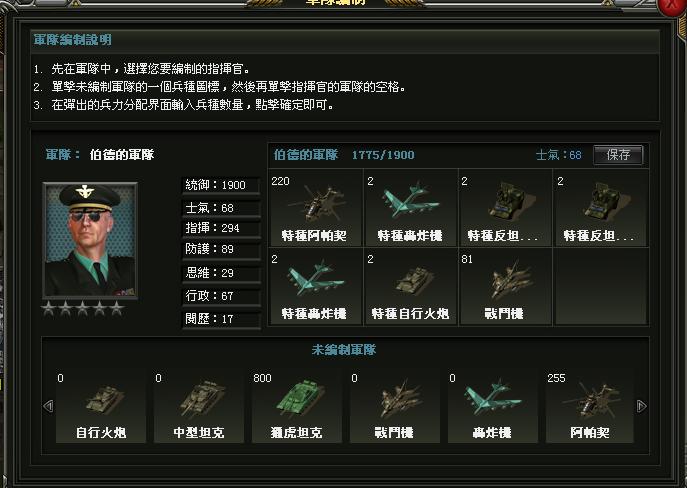Pick 自行火炮 from unassigned troops
The height and width of the screenshot is (488, 687).
(x=101, y=406)
